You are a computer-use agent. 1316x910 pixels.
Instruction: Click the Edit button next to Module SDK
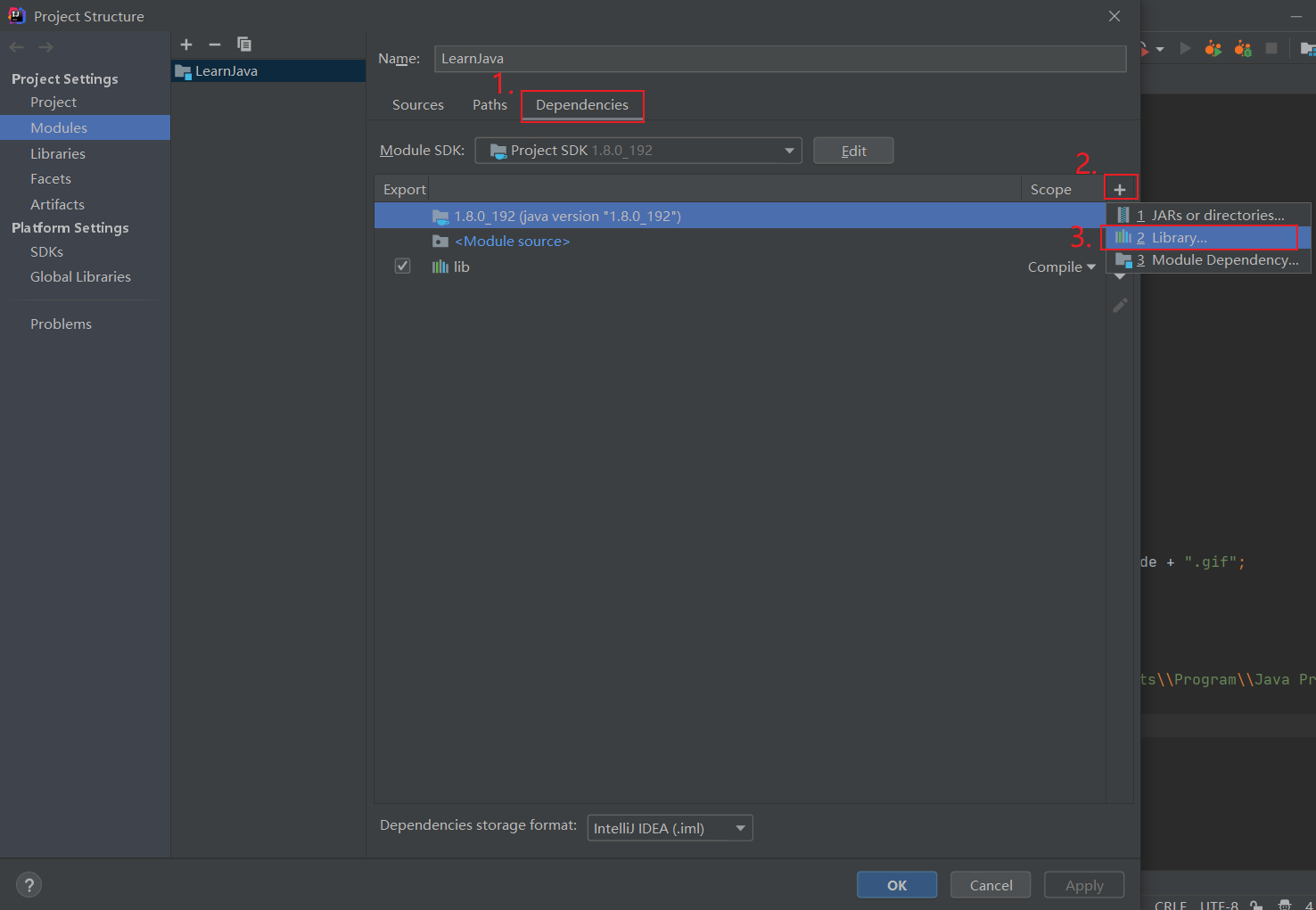852,150
